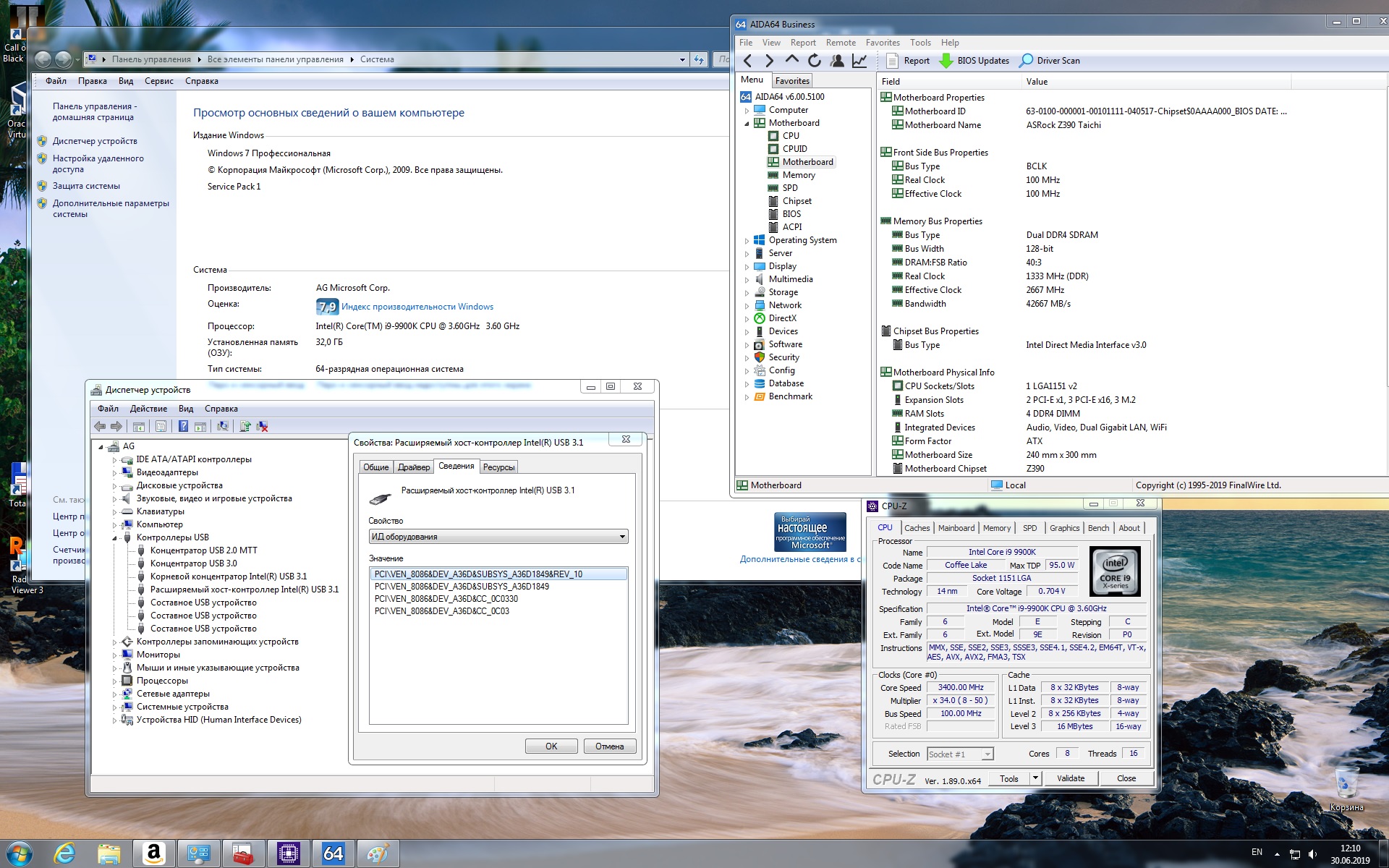Click BIOS Updates in AIDA64 toolbar

[x=974, y=61]
